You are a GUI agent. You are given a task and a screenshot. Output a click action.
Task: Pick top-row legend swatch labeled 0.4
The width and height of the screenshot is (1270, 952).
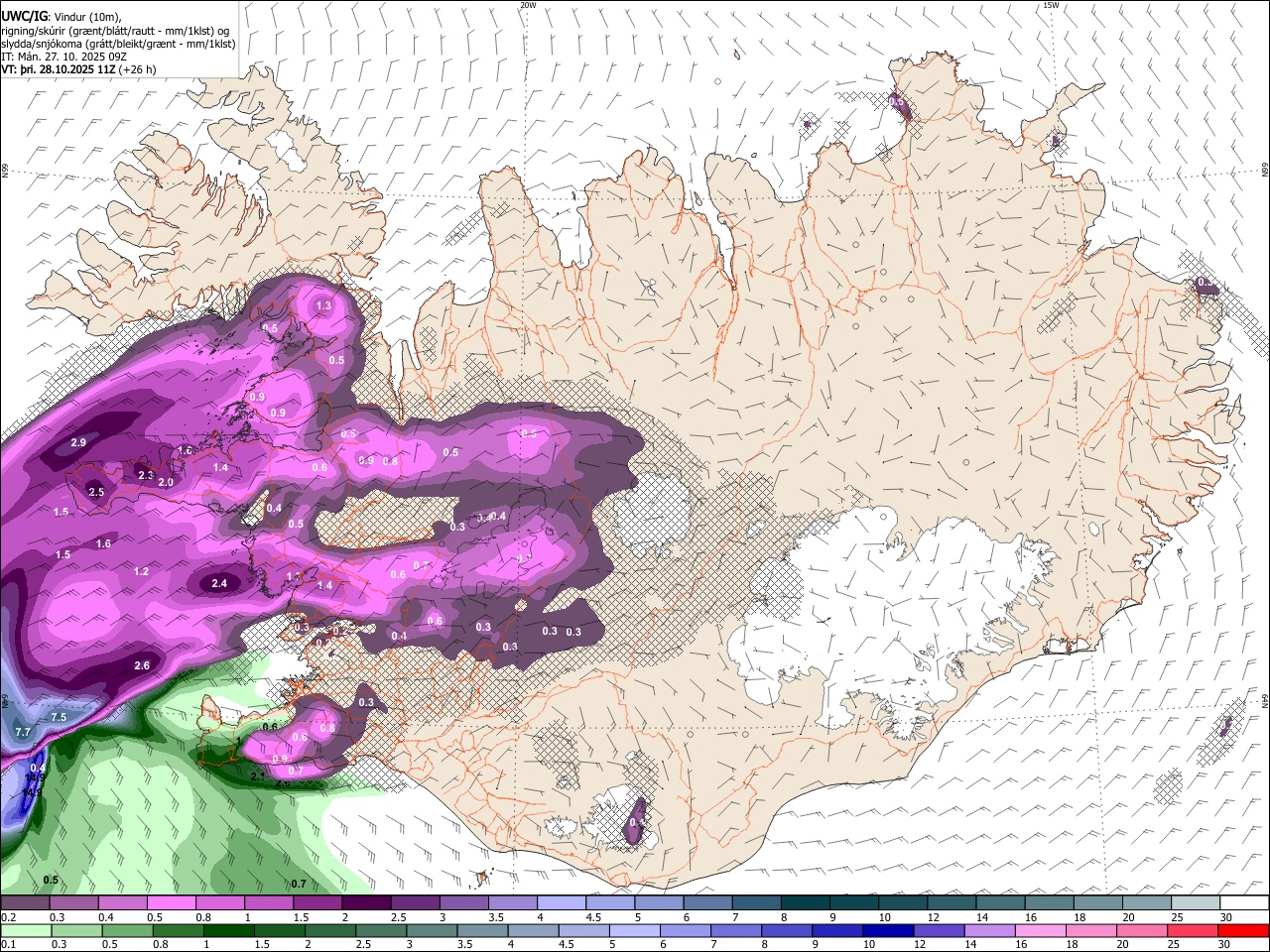(122, 903)
